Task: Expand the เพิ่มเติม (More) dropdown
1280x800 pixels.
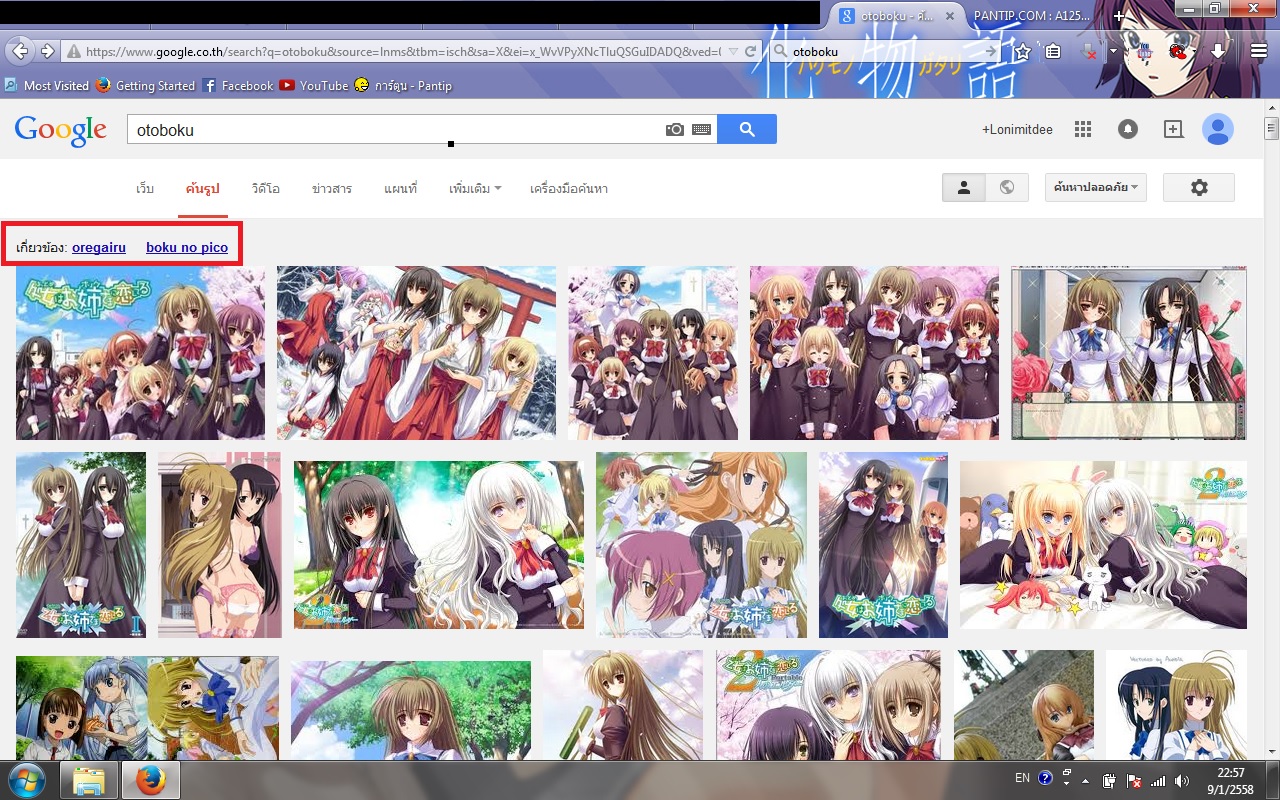Action: point(475,188)
